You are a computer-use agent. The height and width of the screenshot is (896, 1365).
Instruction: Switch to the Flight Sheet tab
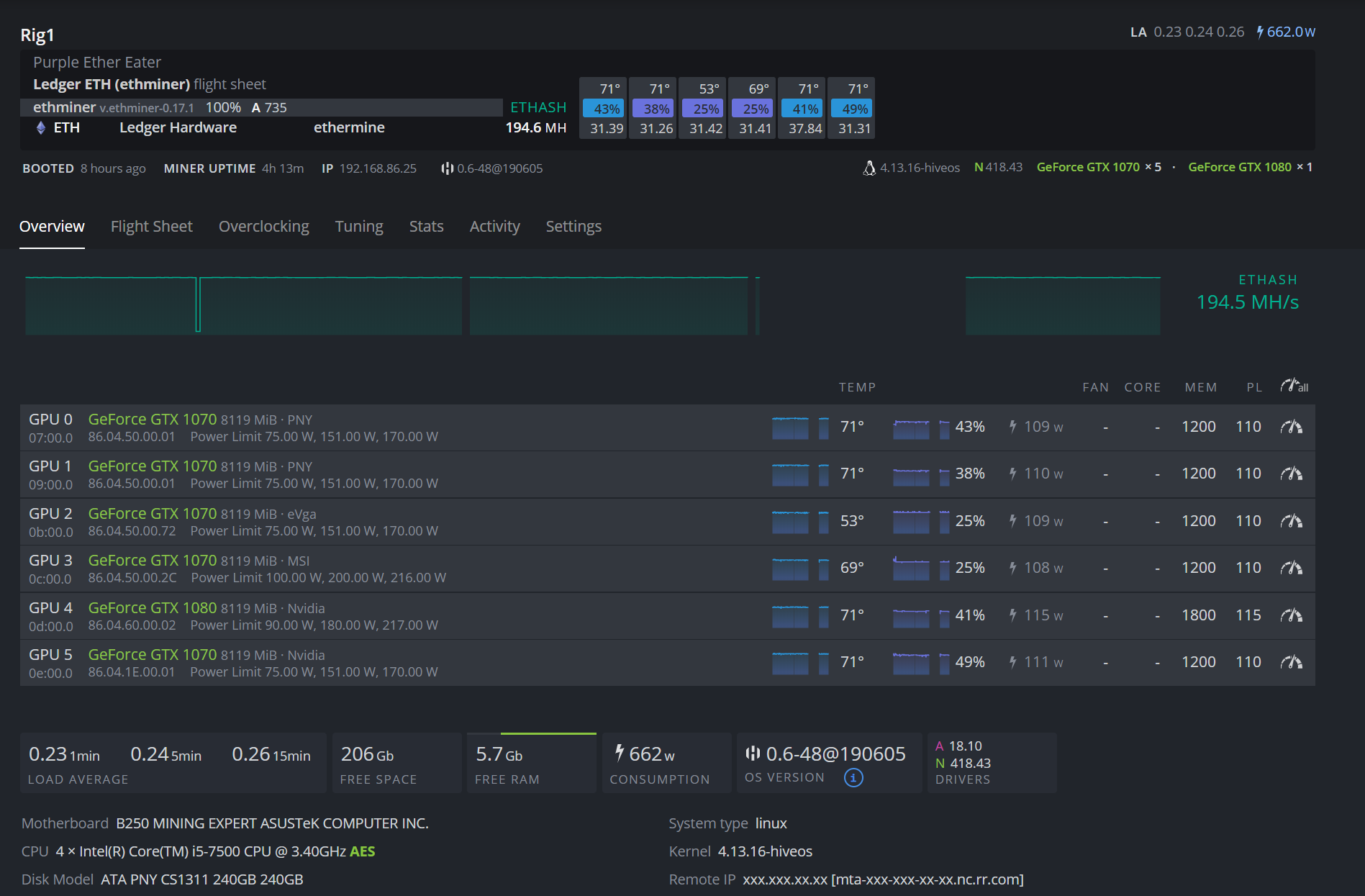(151, 226)
